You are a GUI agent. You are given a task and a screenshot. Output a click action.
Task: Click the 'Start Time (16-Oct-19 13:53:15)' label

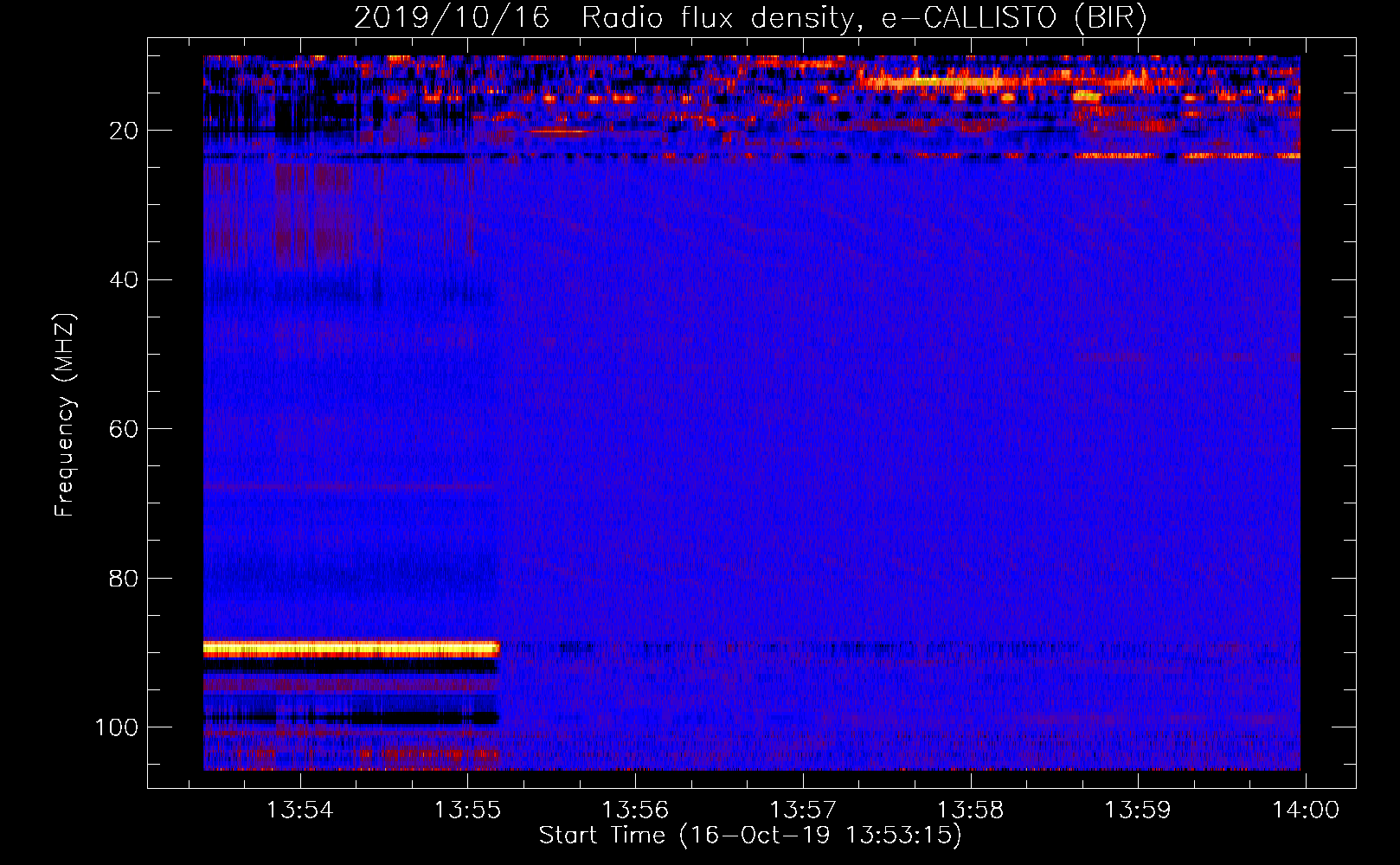coord(750,836)
